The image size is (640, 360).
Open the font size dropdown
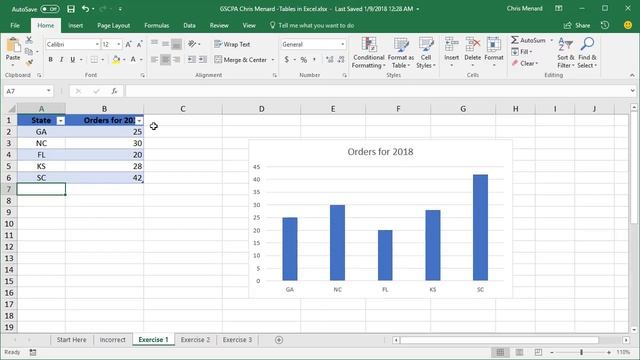(119, 44)
